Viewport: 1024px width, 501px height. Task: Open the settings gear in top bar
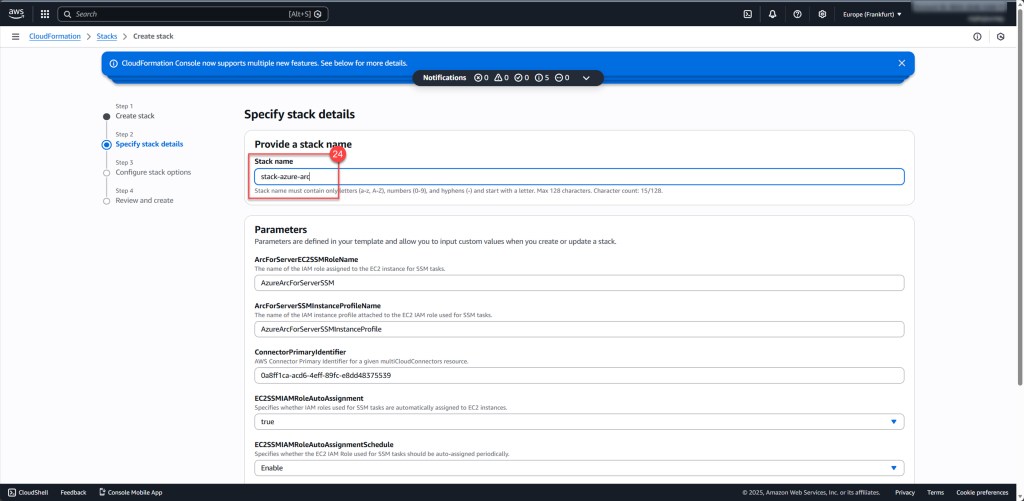pyautogui.click(x=822, y=14)
